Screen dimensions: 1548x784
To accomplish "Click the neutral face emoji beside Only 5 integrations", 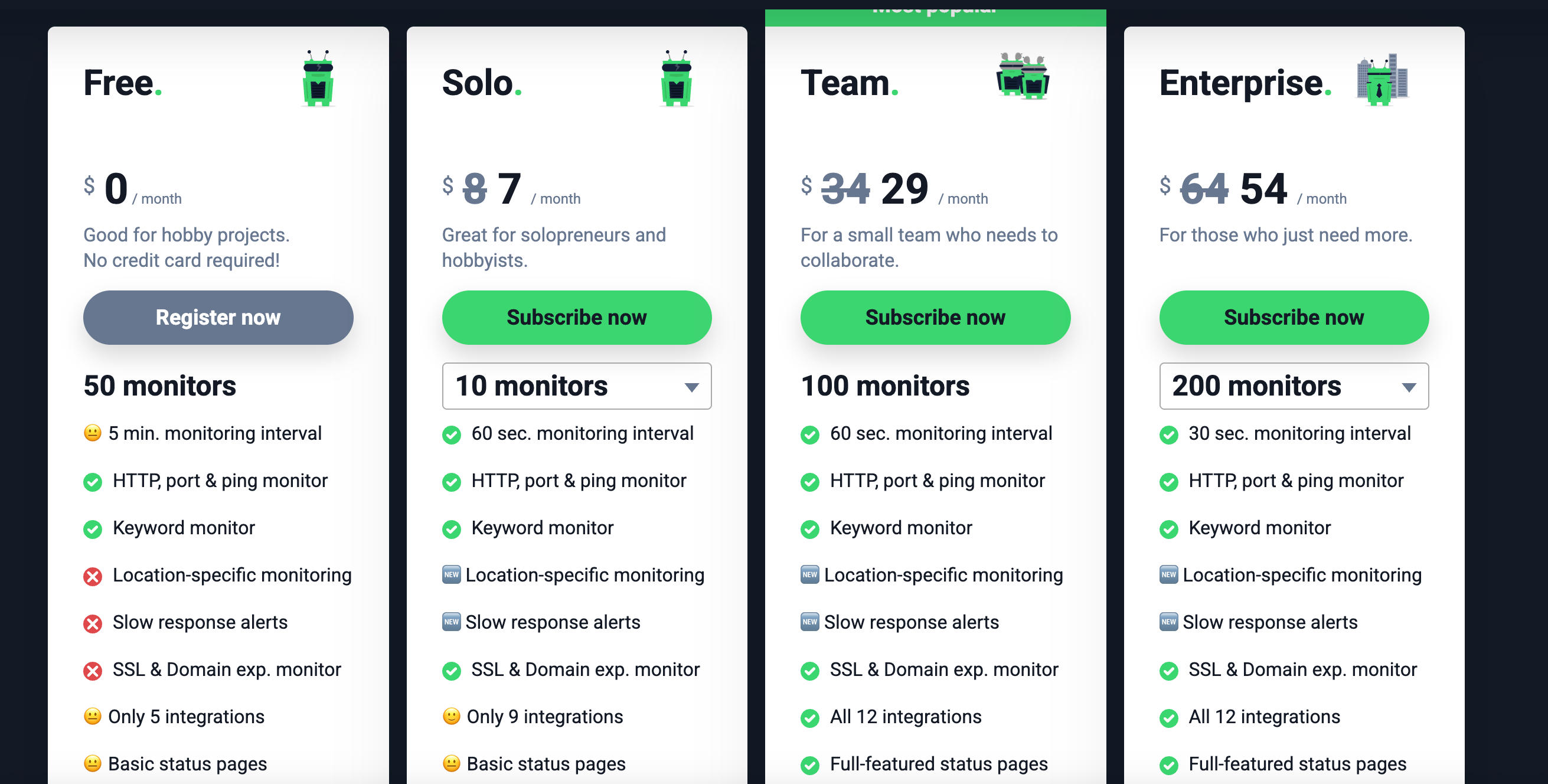I will (93, 716).
